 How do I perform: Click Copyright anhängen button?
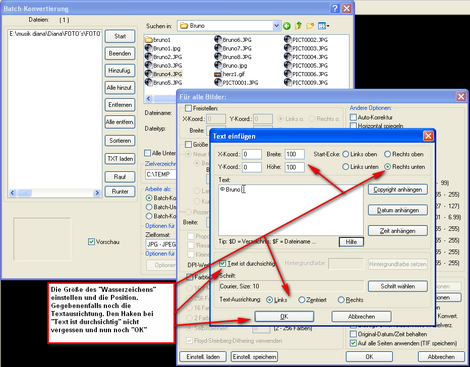398,190
